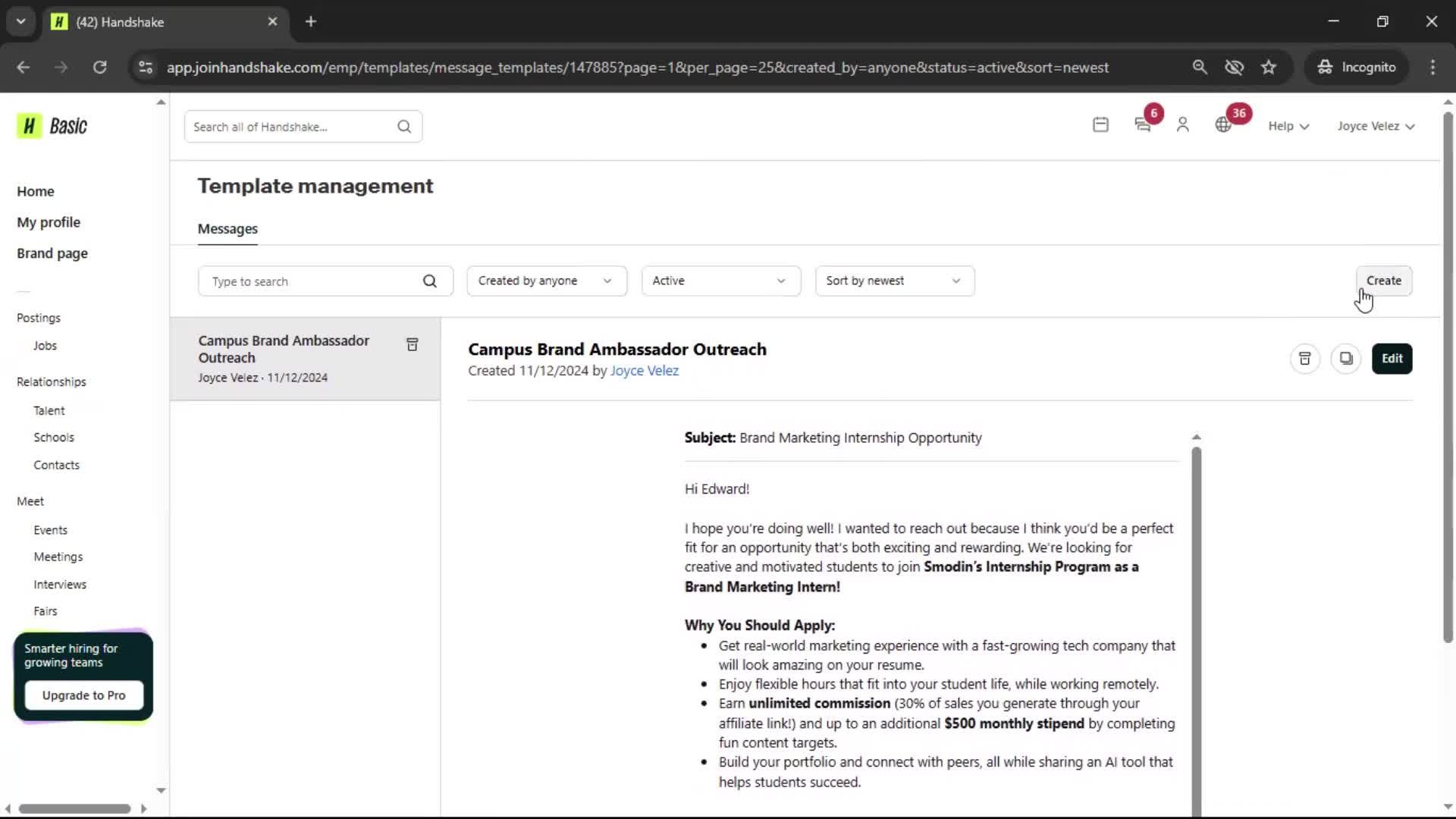Viewport: 1456px width, 819px height.
Task: Open Sort by newest dropdown
Action: coord(895,281)
